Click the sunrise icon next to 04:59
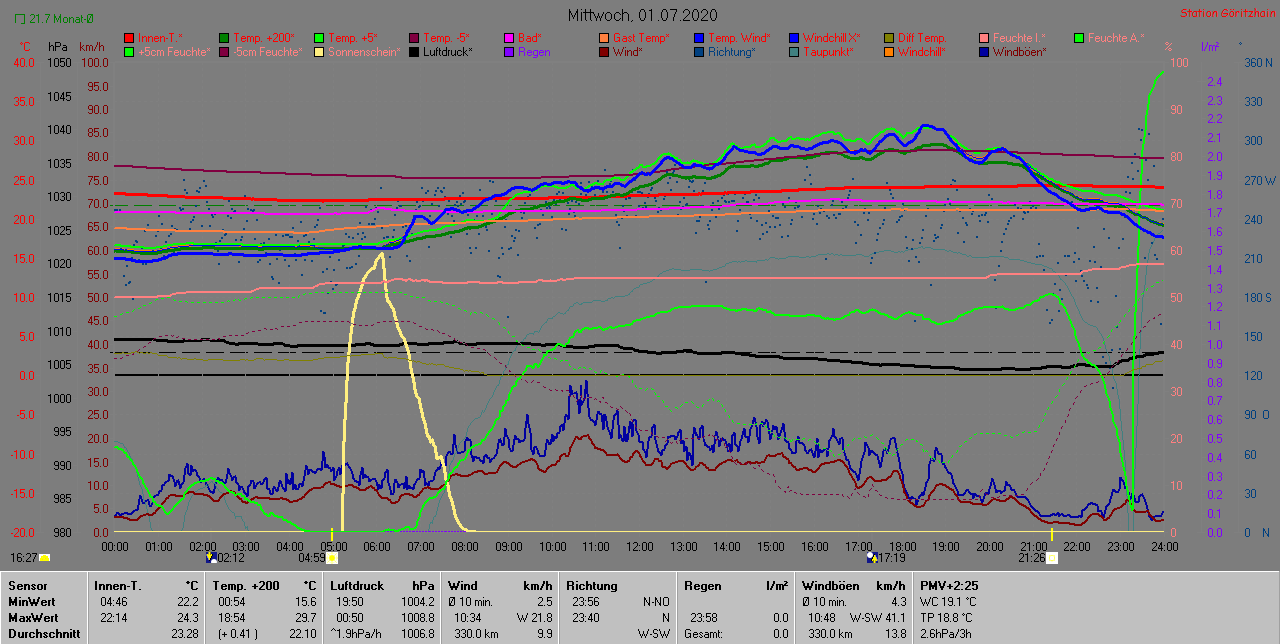The height and width of the screenshot is (644, 1280). 332,558
